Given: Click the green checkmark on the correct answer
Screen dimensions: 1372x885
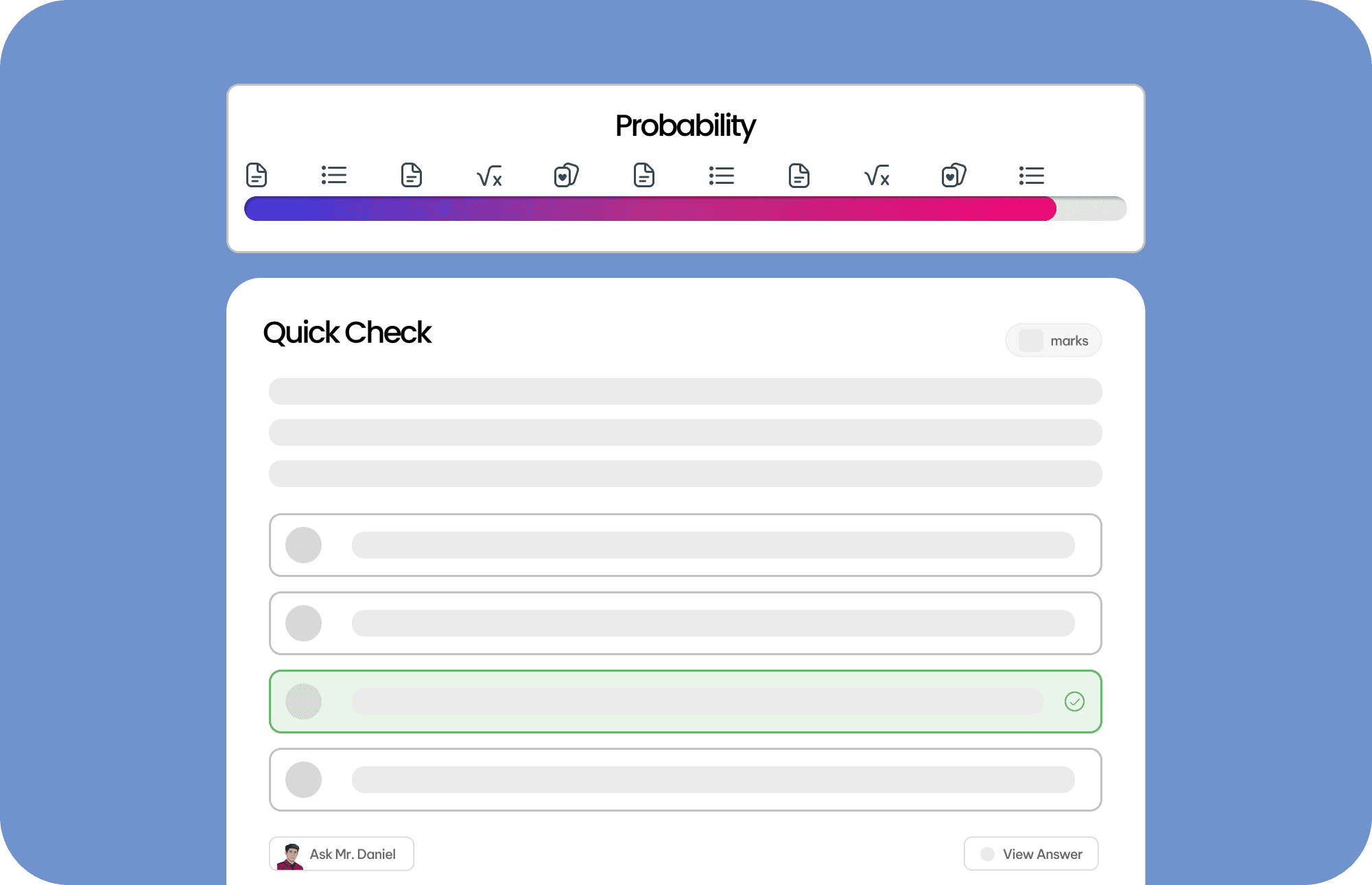Looking at the screenshot, I should 1075,701.
